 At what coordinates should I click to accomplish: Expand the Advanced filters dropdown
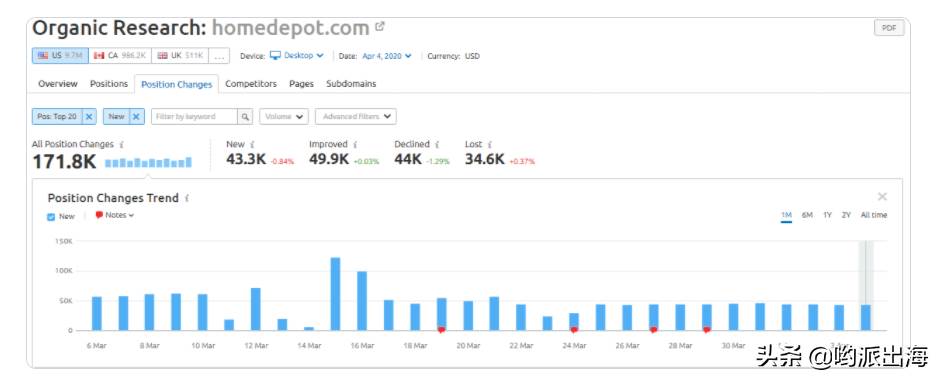[355, 117]
